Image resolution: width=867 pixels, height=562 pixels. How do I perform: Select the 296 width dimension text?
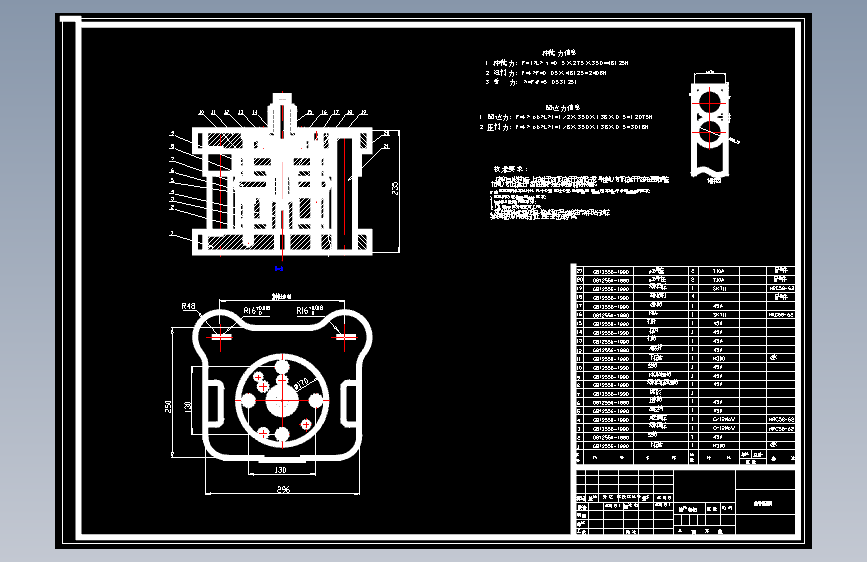tap(283, 489)
